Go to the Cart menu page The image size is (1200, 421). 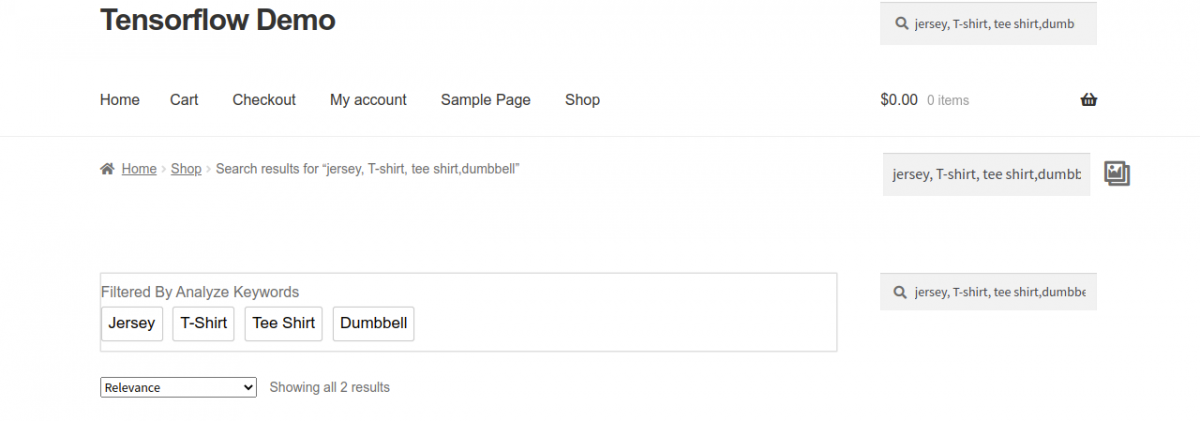(184, 100)
